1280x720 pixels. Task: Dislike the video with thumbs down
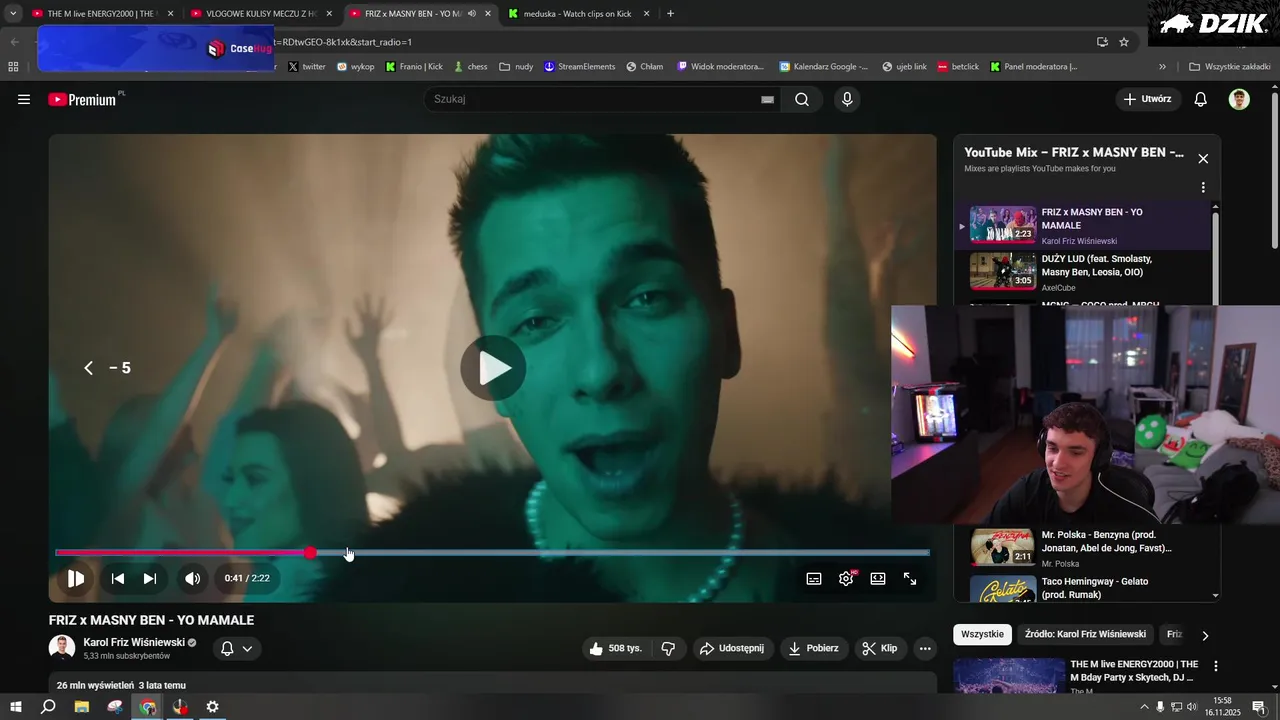668,648
